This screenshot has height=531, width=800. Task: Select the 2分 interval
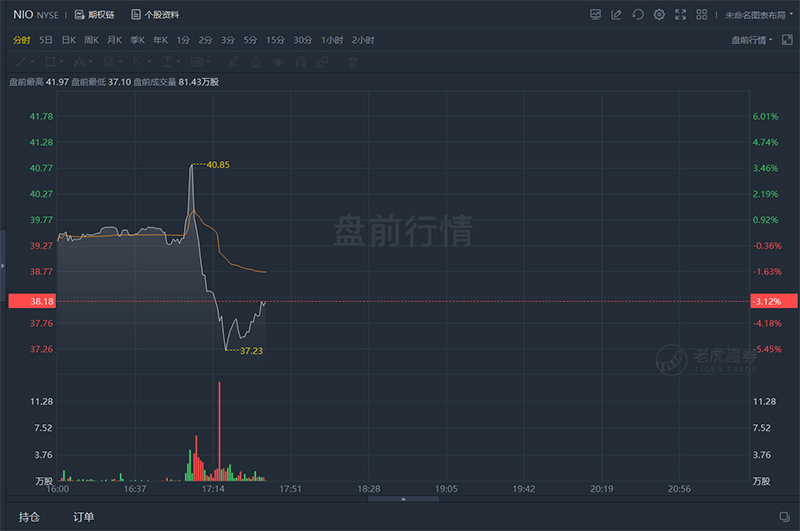click(205, 40)
